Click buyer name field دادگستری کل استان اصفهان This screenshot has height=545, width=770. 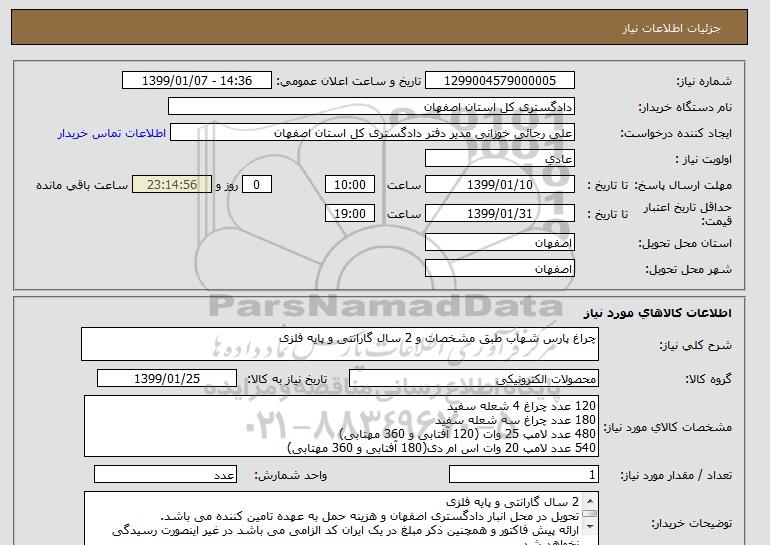(x=371, y=107)
